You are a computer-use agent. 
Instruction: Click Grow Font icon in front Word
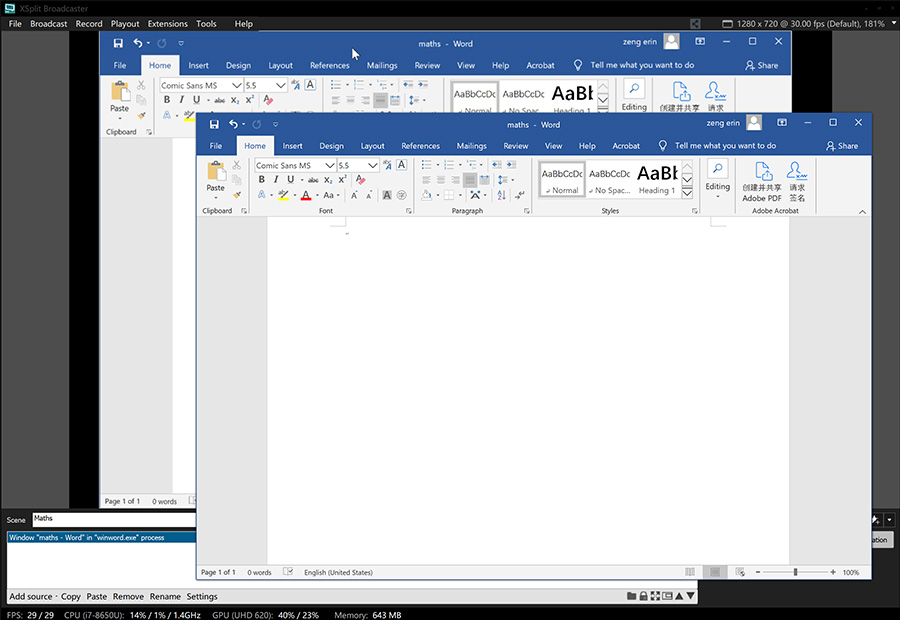pyautogui.click(x=354, y=195)
